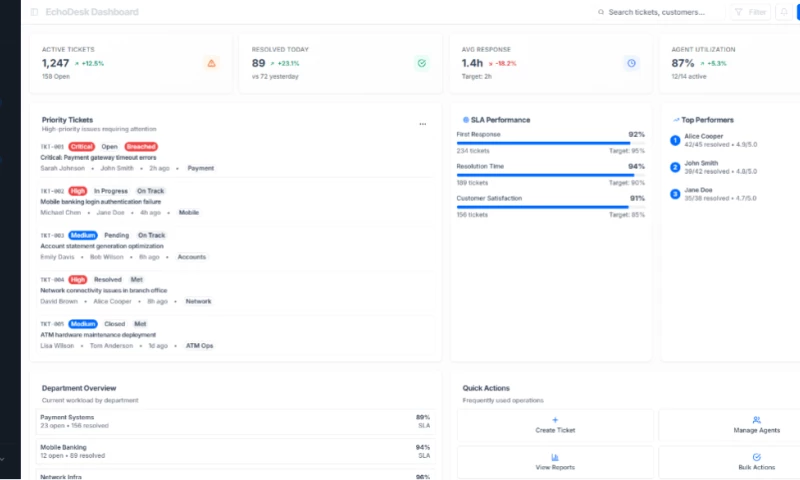
Task: Click the bar chart icon above View Reports
Action: click(x=555, y=457)
